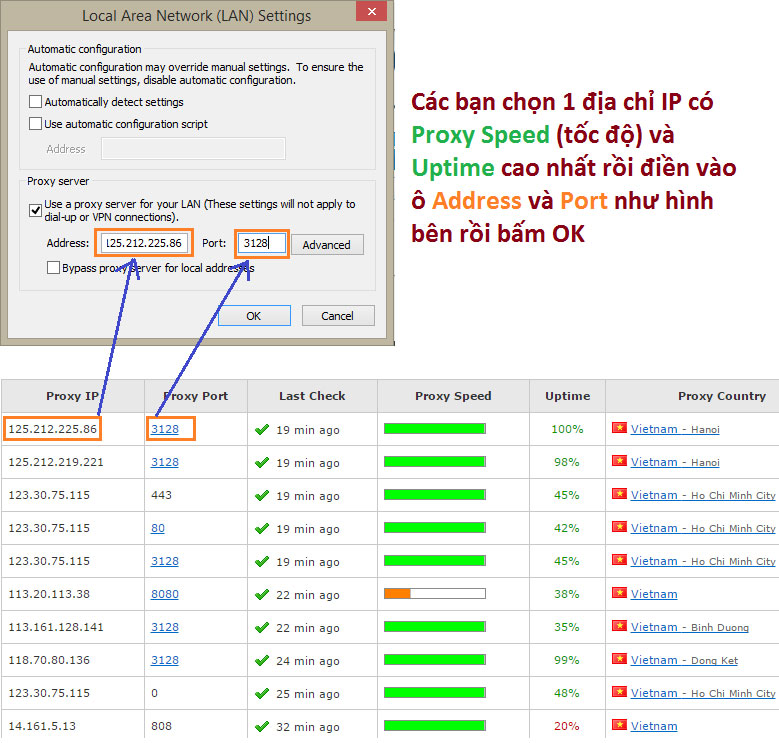Click orange speed bar for 113.20.113.38
Image resolution: width=779 pixels, height=743 pixels.
[x=398, y=594]
